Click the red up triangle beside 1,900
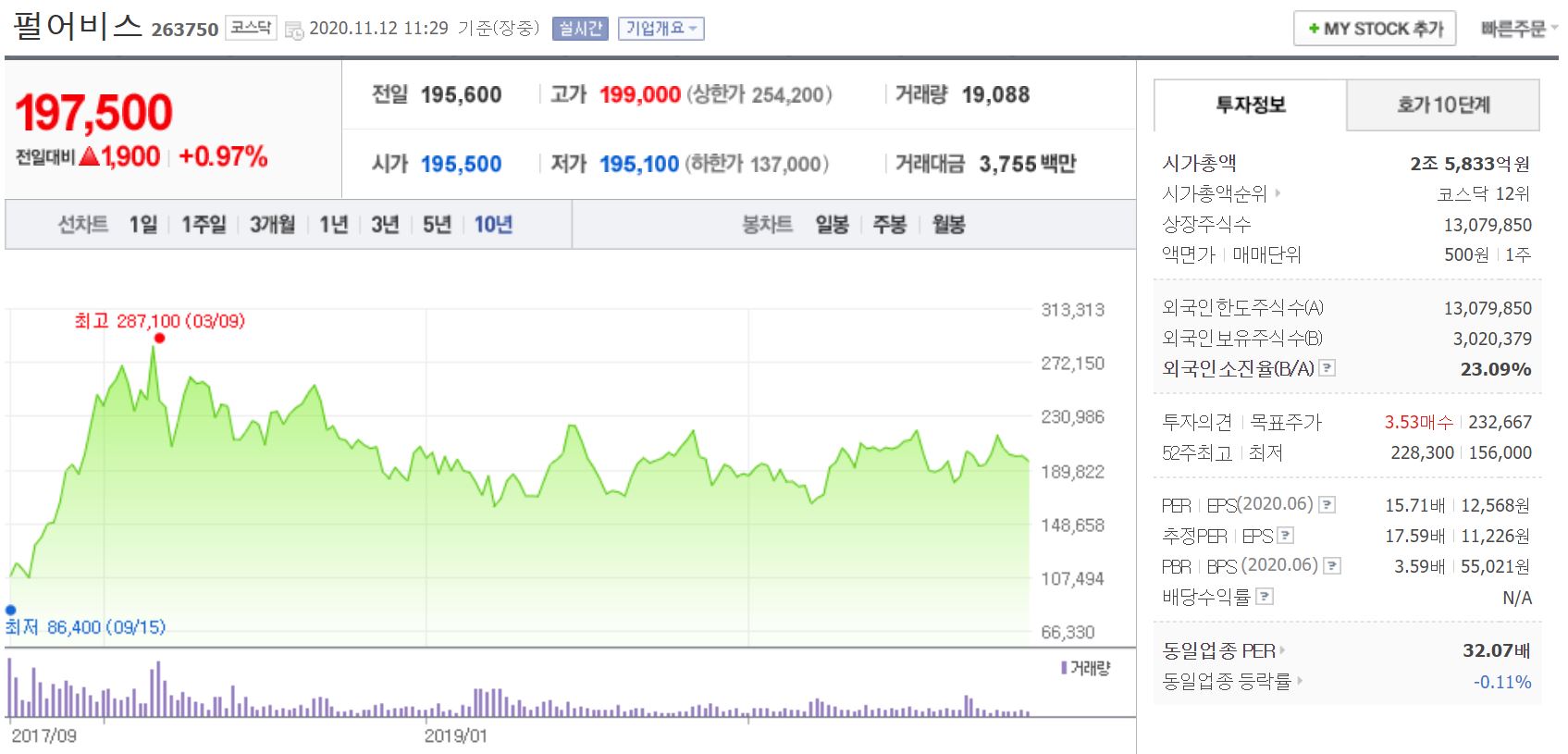 (89, 156)
